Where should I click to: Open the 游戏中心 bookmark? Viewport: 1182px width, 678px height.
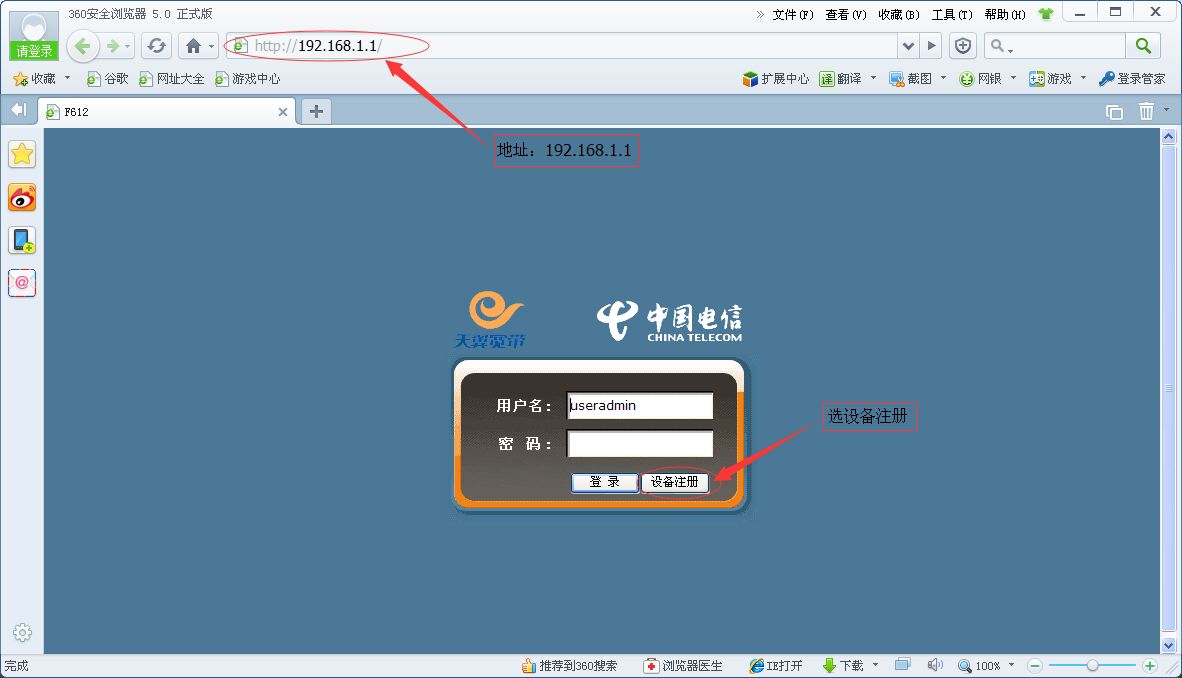coord(247,78)
